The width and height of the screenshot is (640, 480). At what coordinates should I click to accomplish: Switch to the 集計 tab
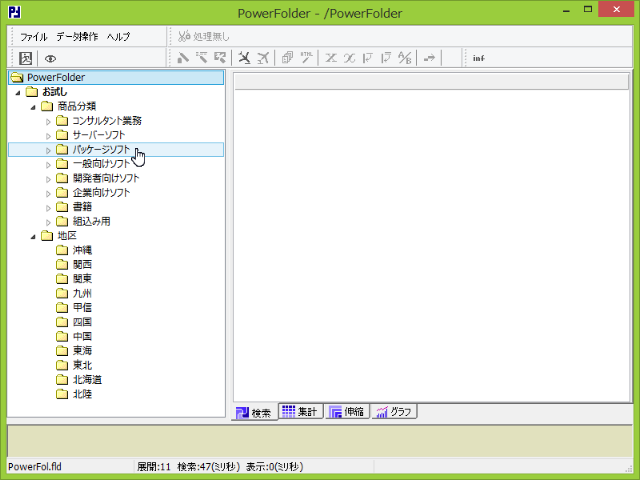[301, 411]
